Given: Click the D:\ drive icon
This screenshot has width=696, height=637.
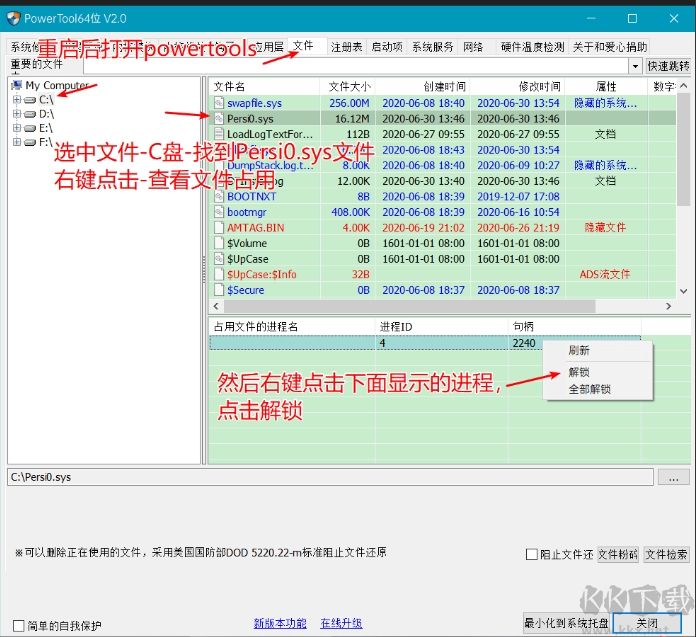Looking at the screenshot, I should (30, 115).
